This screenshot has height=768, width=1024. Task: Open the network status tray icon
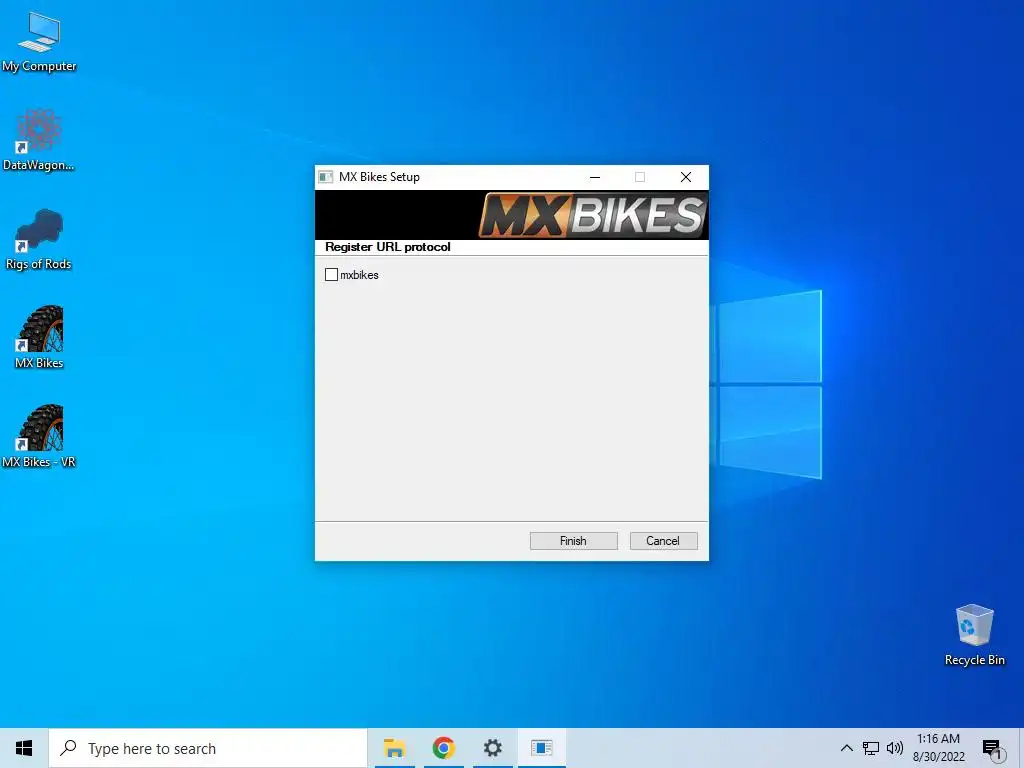(871, 748)
